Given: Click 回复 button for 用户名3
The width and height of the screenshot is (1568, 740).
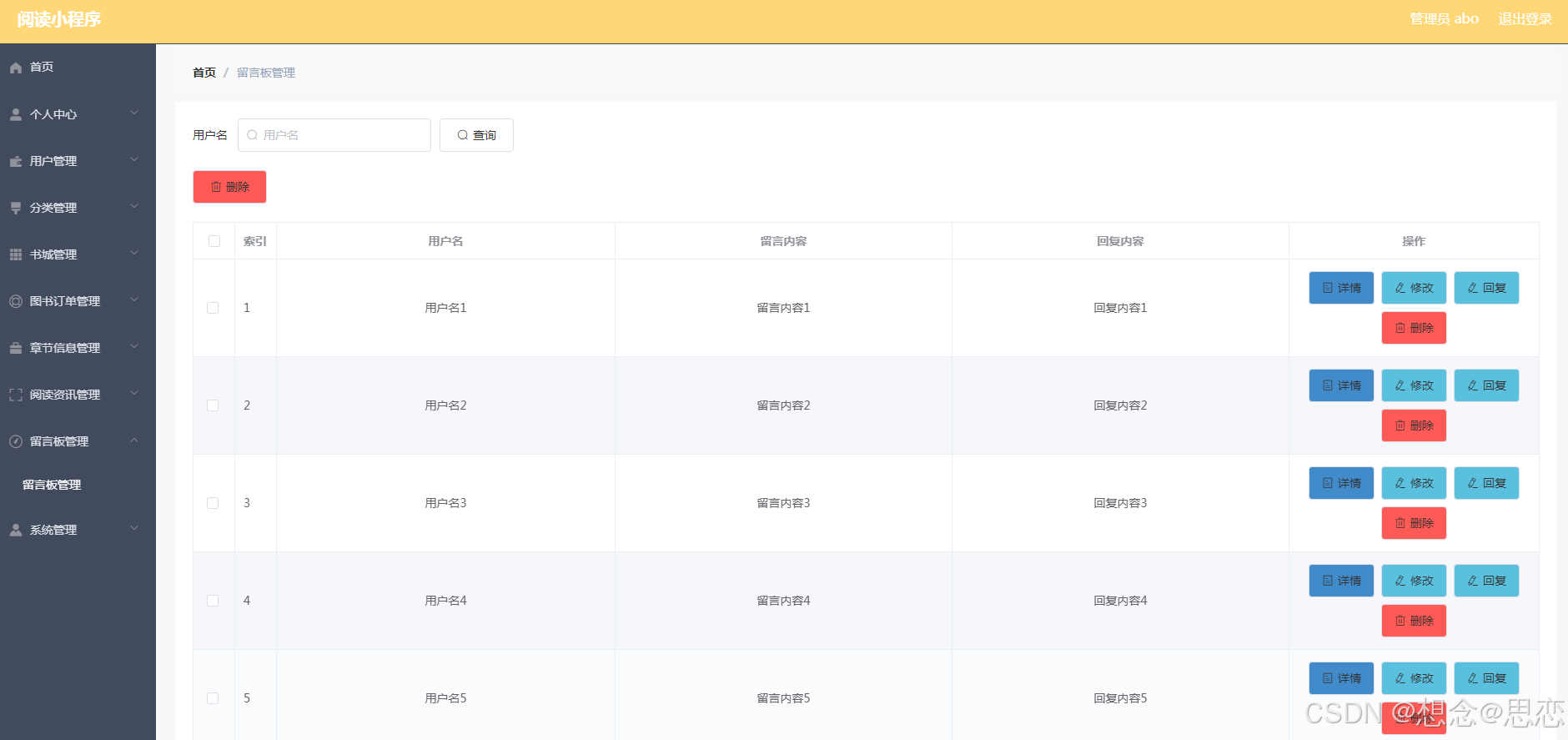Looking at the screenshot, I should (x=1486, y=483).
